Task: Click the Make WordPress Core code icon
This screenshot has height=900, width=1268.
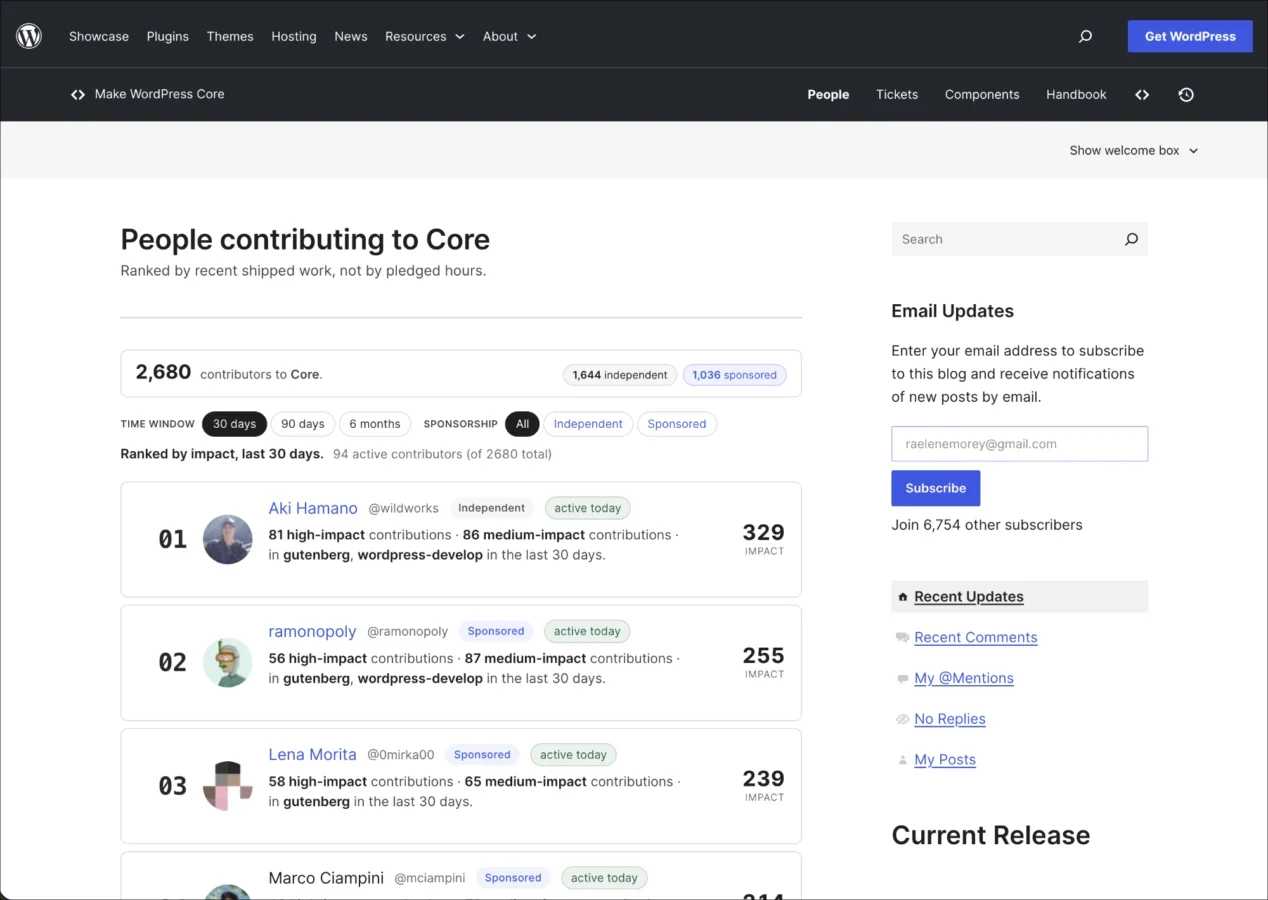Action: click(78, 94)
